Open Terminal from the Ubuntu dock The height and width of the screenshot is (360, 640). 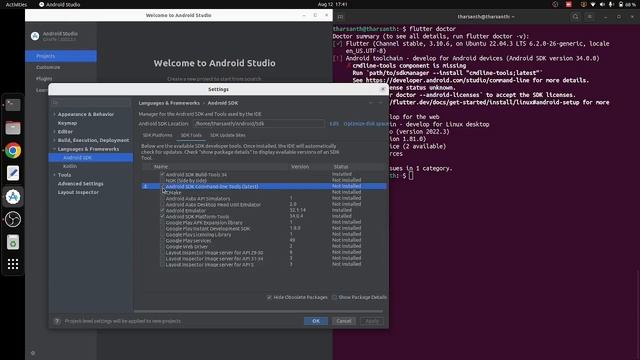click(13, 105)
